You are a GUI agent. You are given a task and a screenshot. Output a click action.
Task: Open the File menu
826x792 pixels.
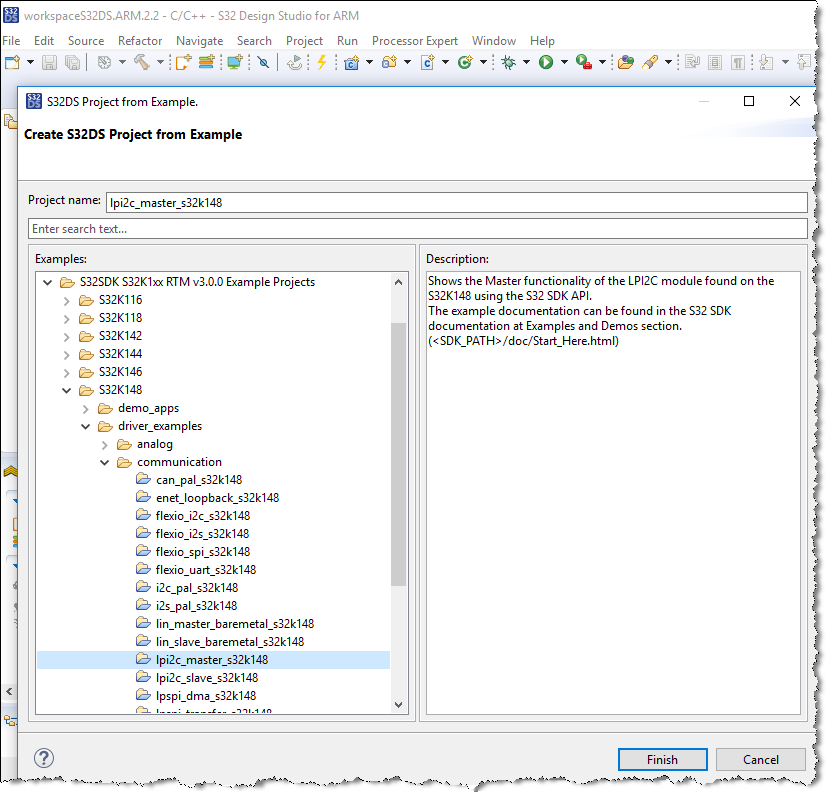pos(11,41)
